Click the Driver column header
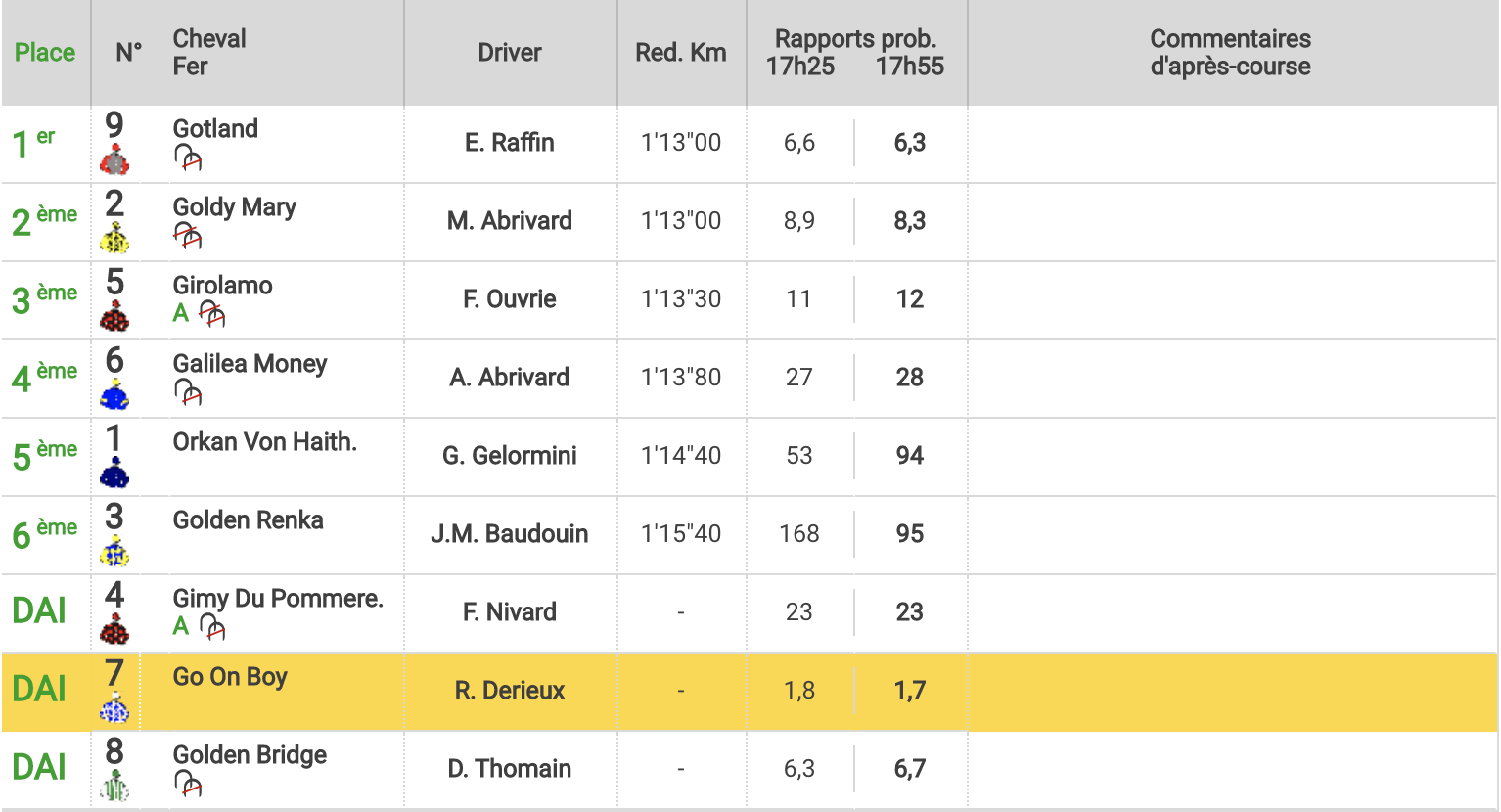The image size is (1501, 812). [x=510, y=53]
